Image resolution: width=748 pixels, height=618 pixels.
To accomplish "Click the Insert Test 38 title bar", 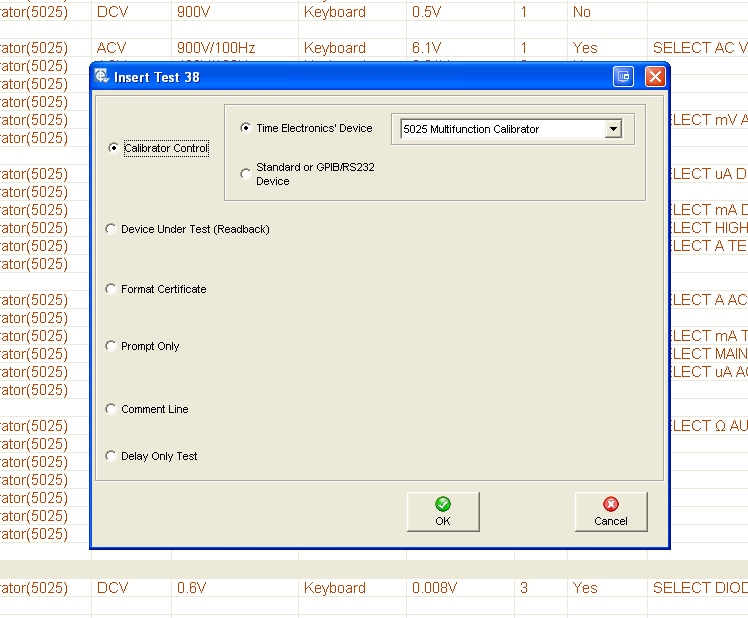I will click(350, 77).
